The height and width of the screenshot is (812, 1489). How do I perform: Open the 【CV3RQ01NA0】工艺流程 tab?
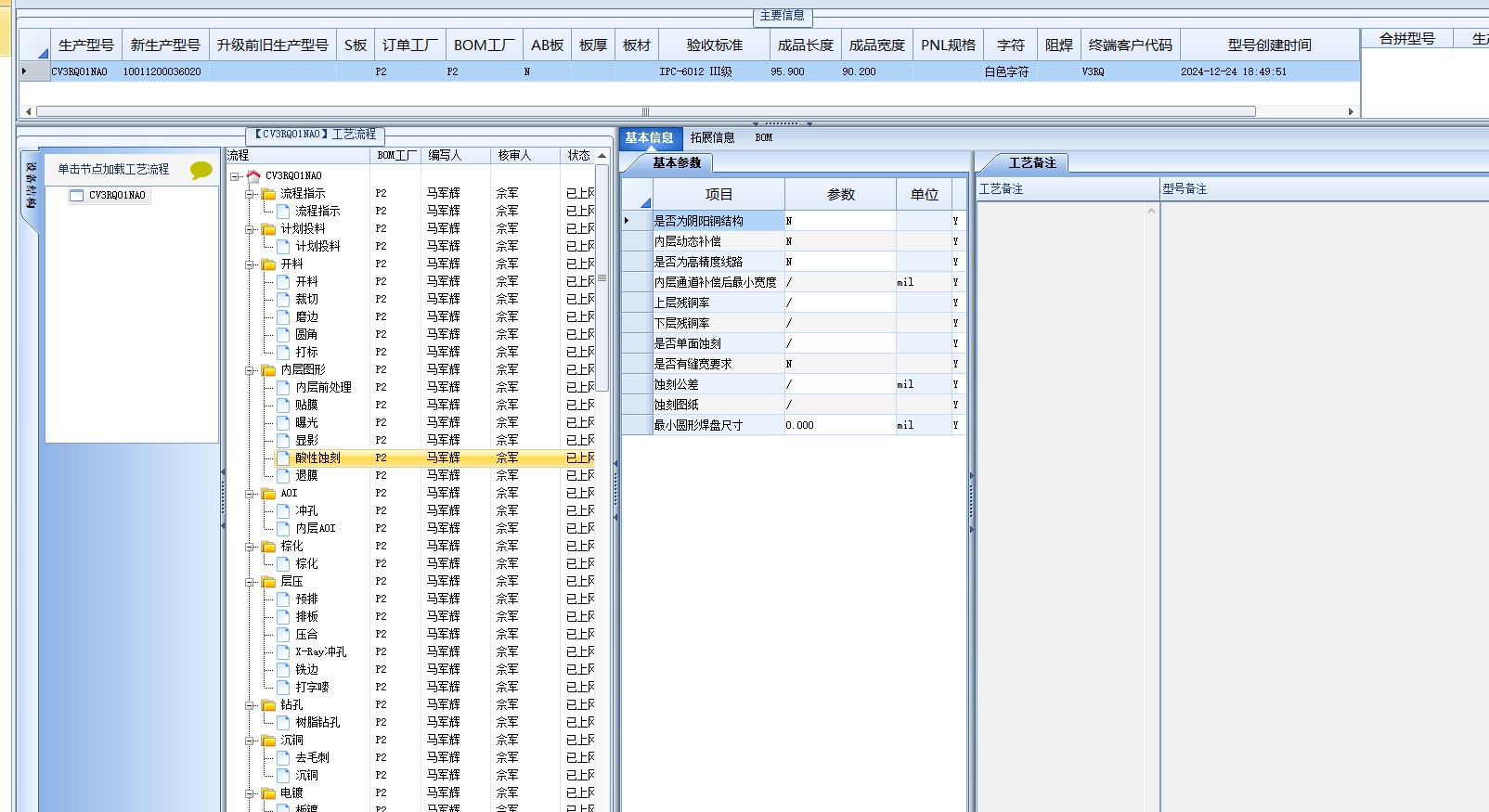pos(316,135)
